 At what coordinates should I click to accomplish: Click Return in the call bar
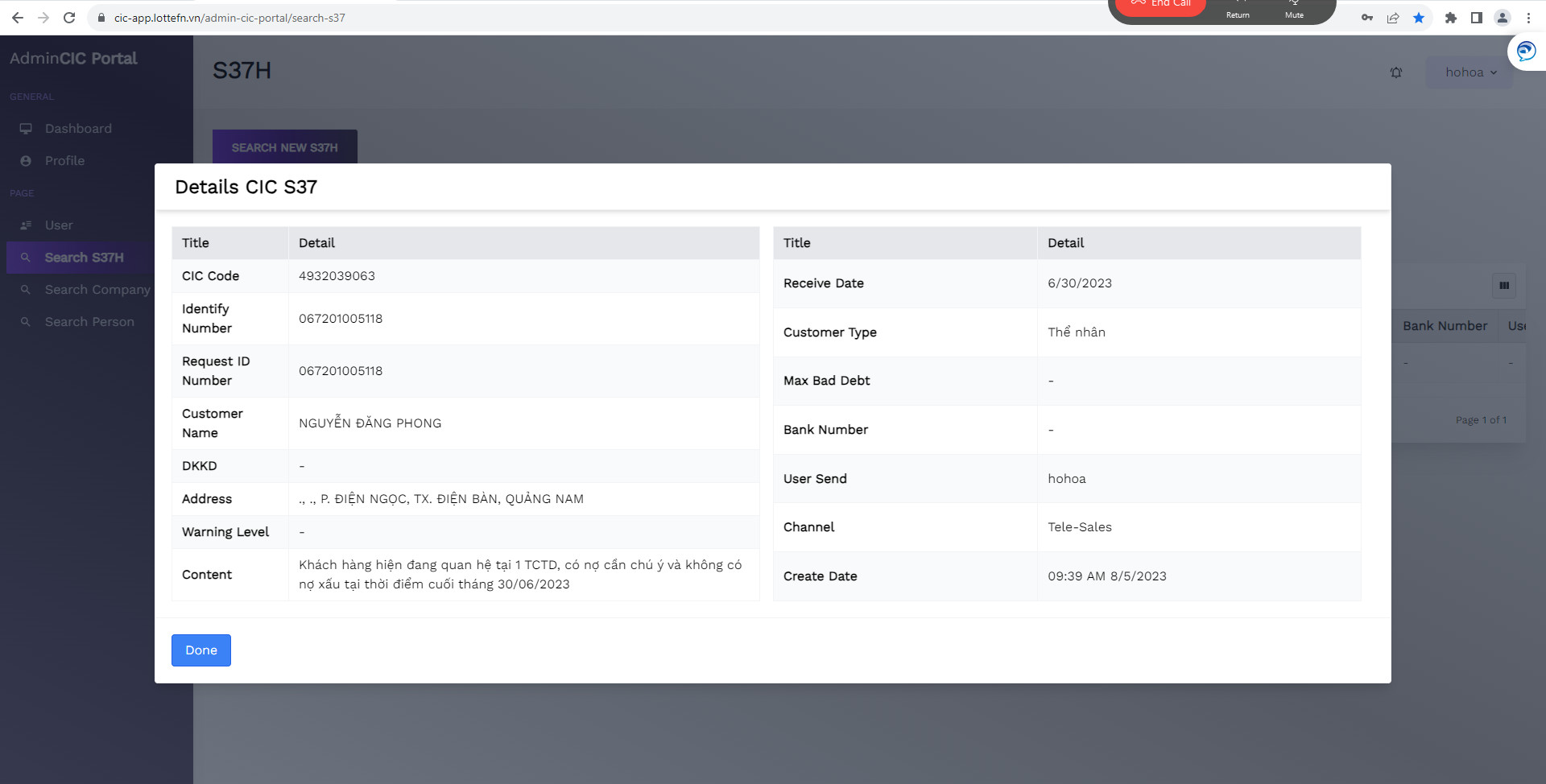click(1238, 10)
